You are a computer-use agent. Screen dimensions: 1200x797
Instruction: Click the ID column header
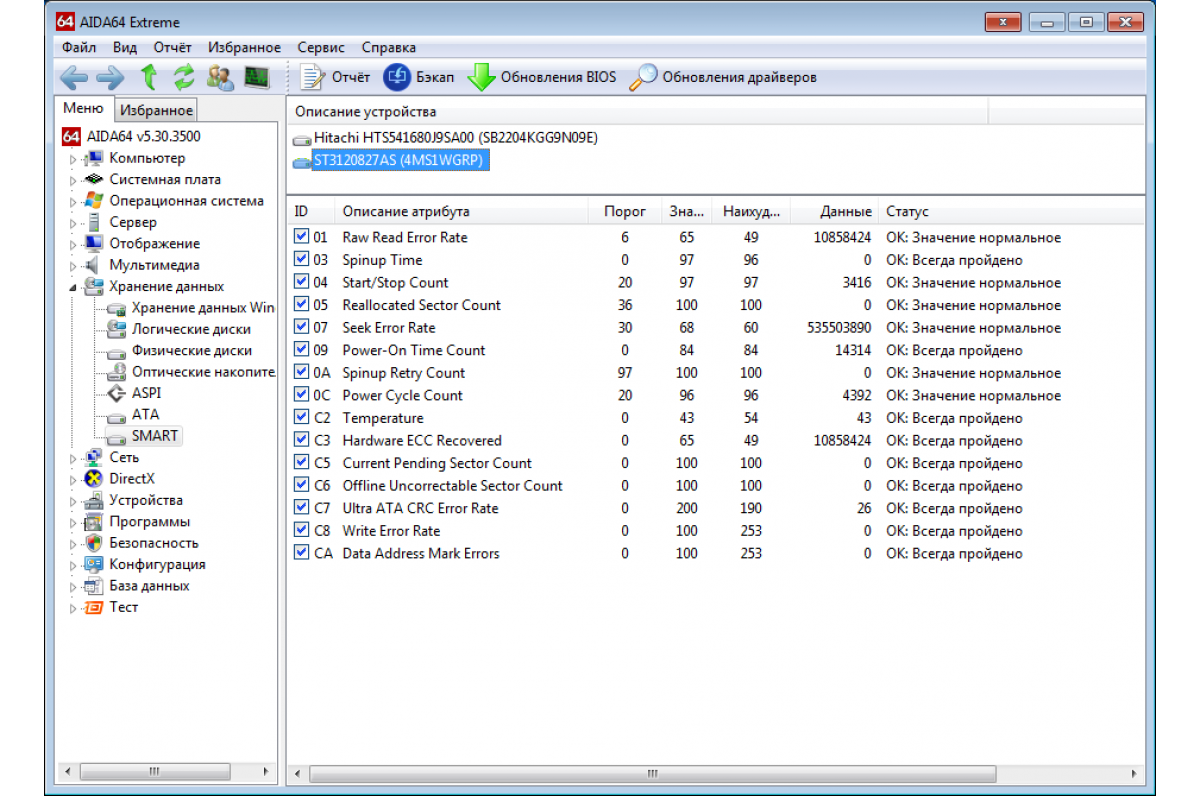[x=312, y=211]
